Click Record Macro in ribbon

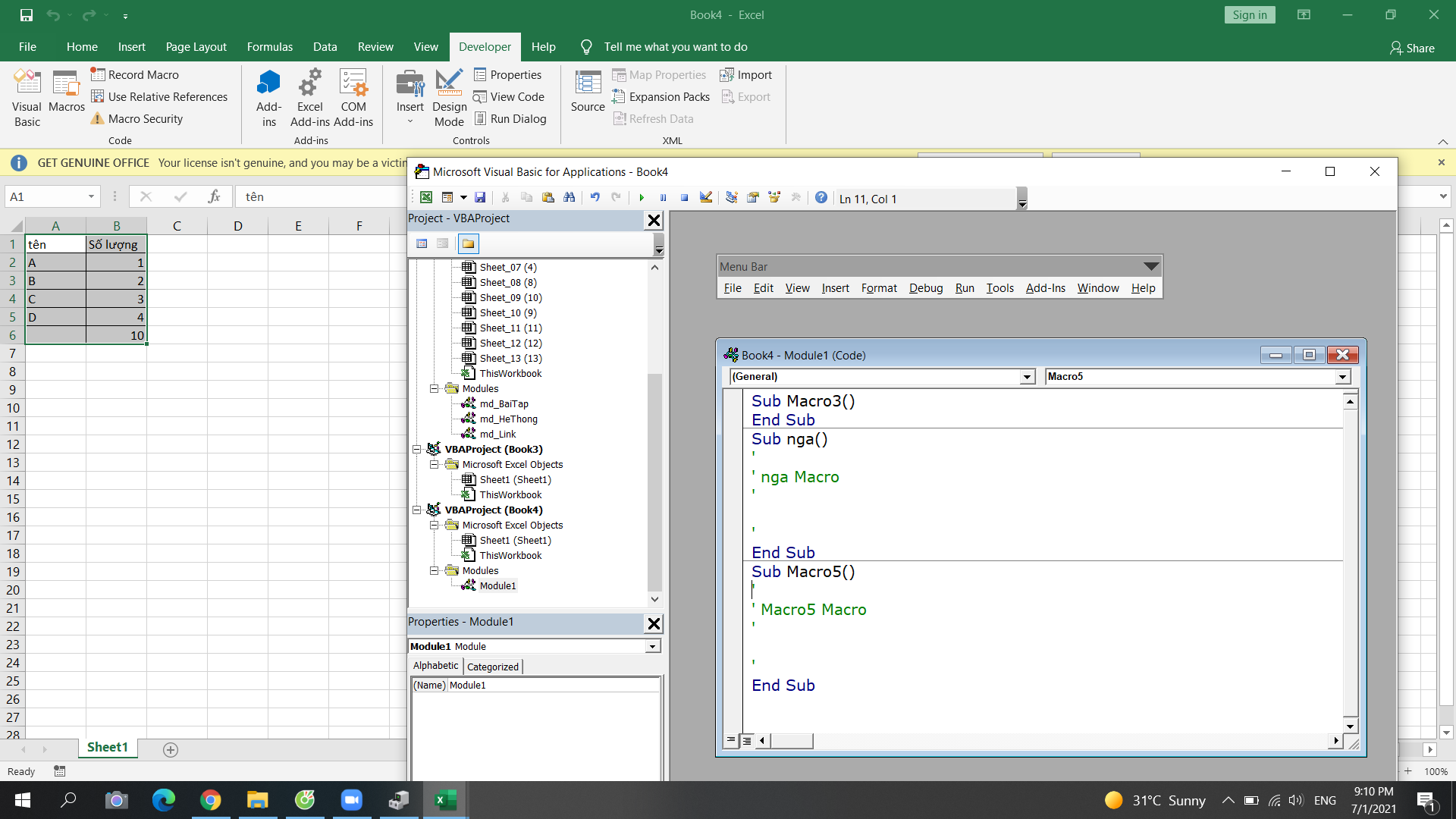(135, 74)
